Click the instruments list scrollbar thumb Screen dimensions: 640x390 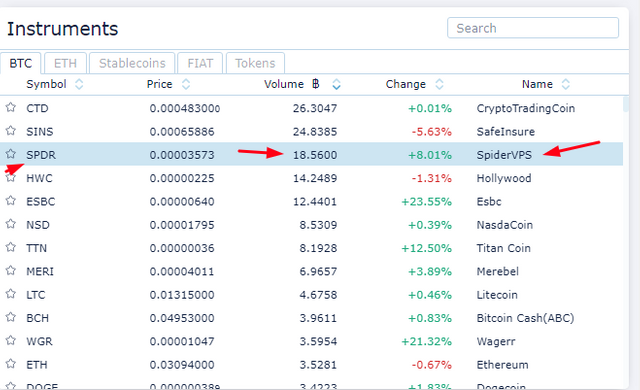pos(626,104)
